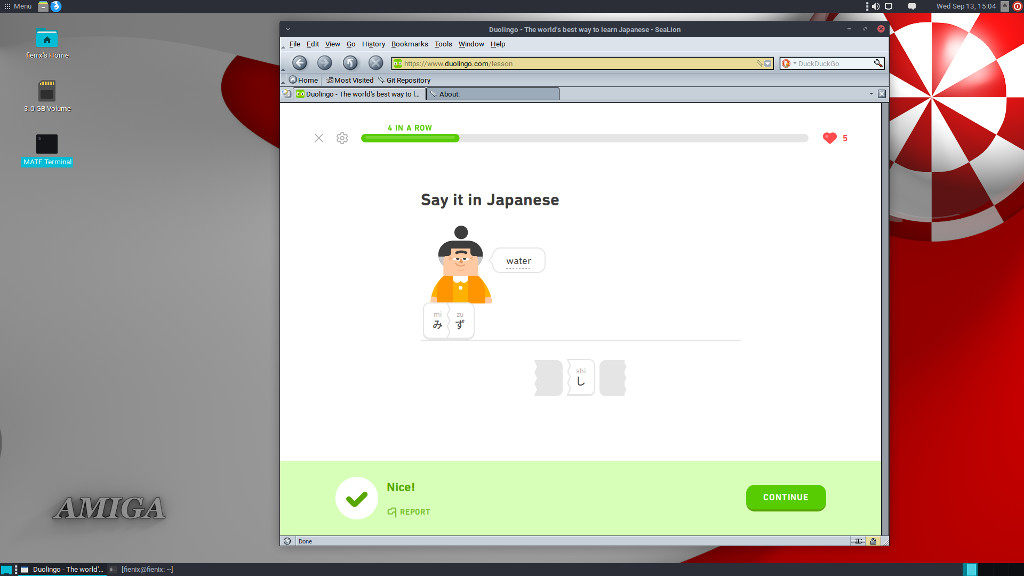Click the CONTINUE button
This screenshot has width=1024, height=576.
(786, 498)
